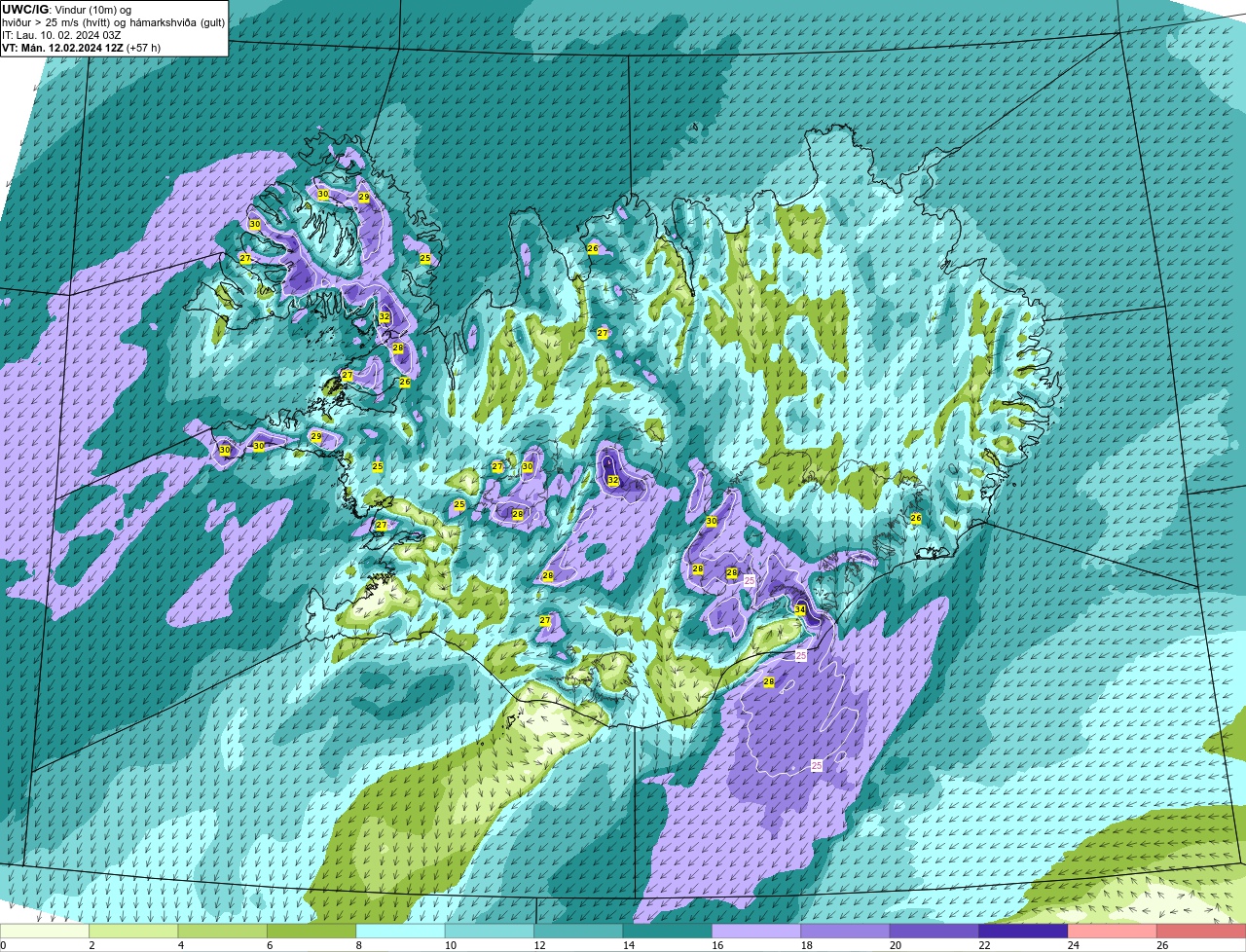Click the 12–14 m/s legend color swatch
Image resolution: width=1246 pixels, height=952 pixels.
click(x=579, y=931)
